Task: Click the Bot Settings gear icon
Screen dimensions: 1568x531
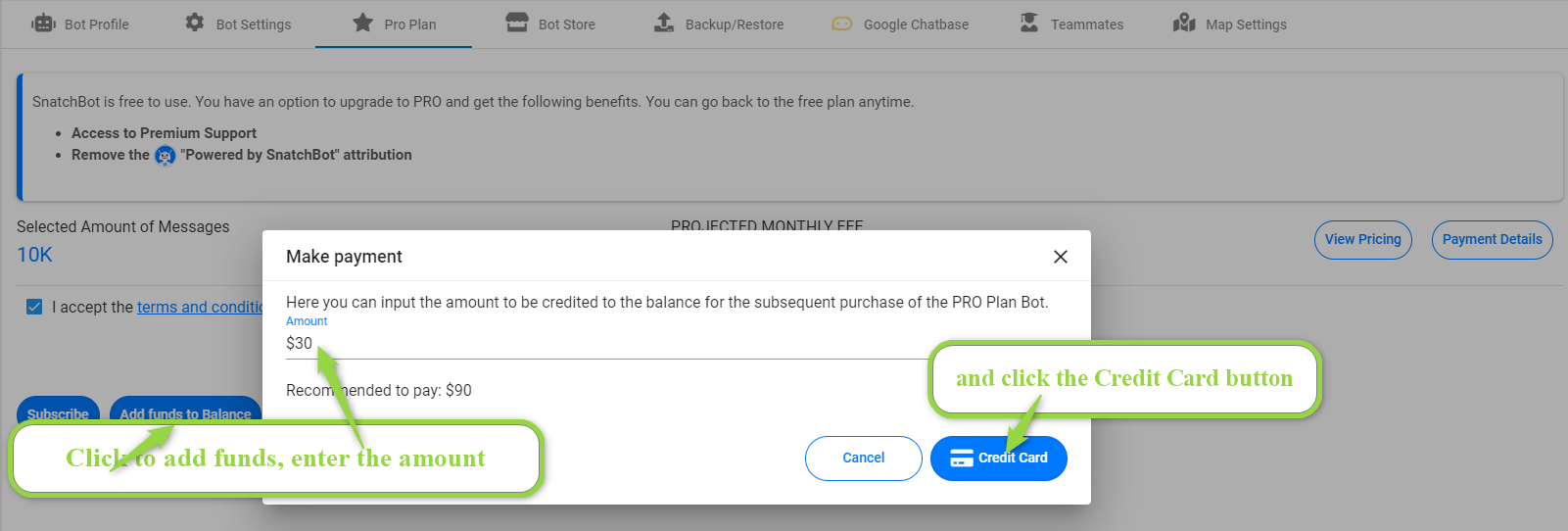Action: (x=195, y=23)
